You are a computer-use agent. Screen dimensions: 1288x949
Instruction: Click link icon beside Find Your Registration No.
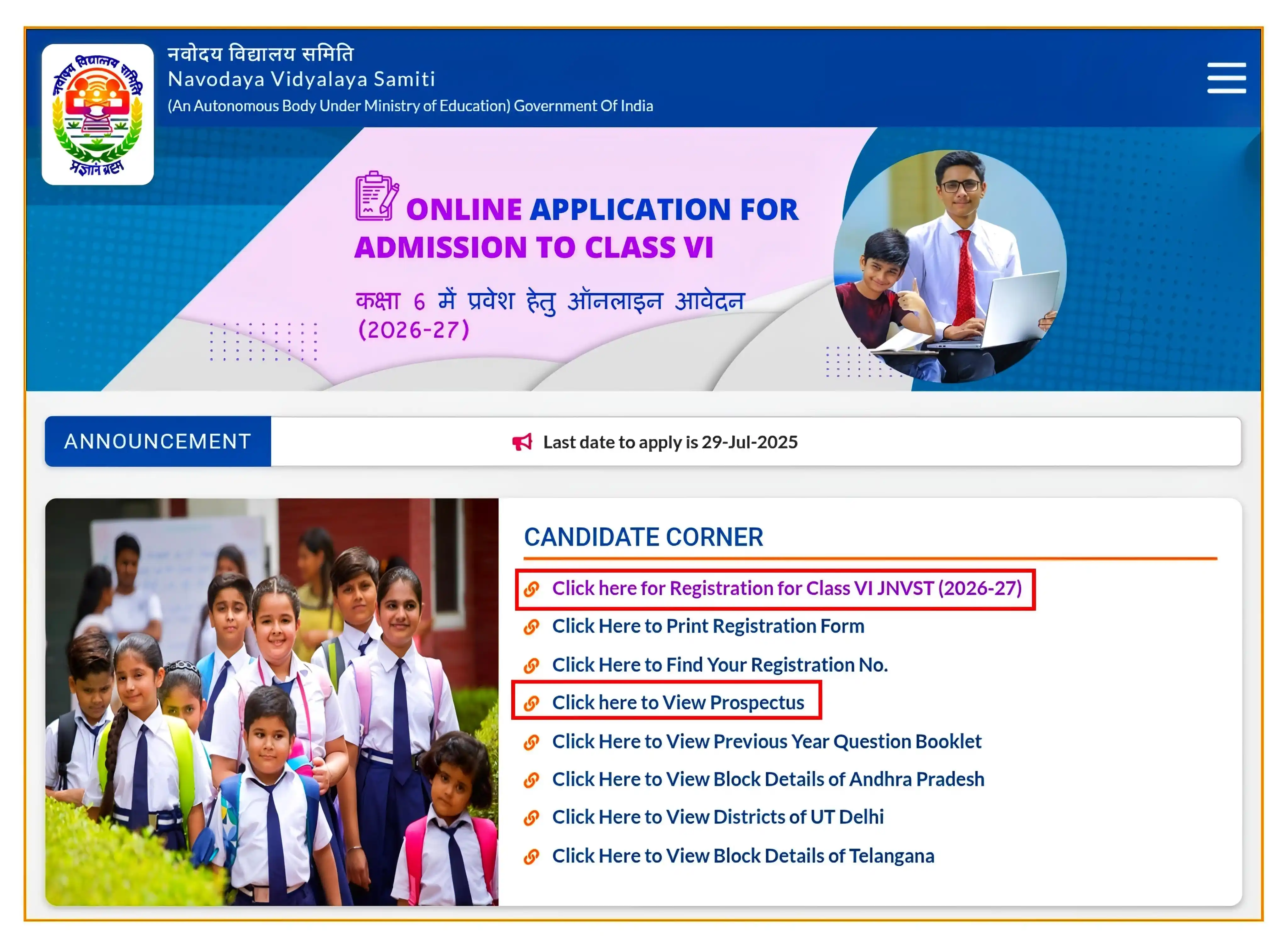click(531, 665)
